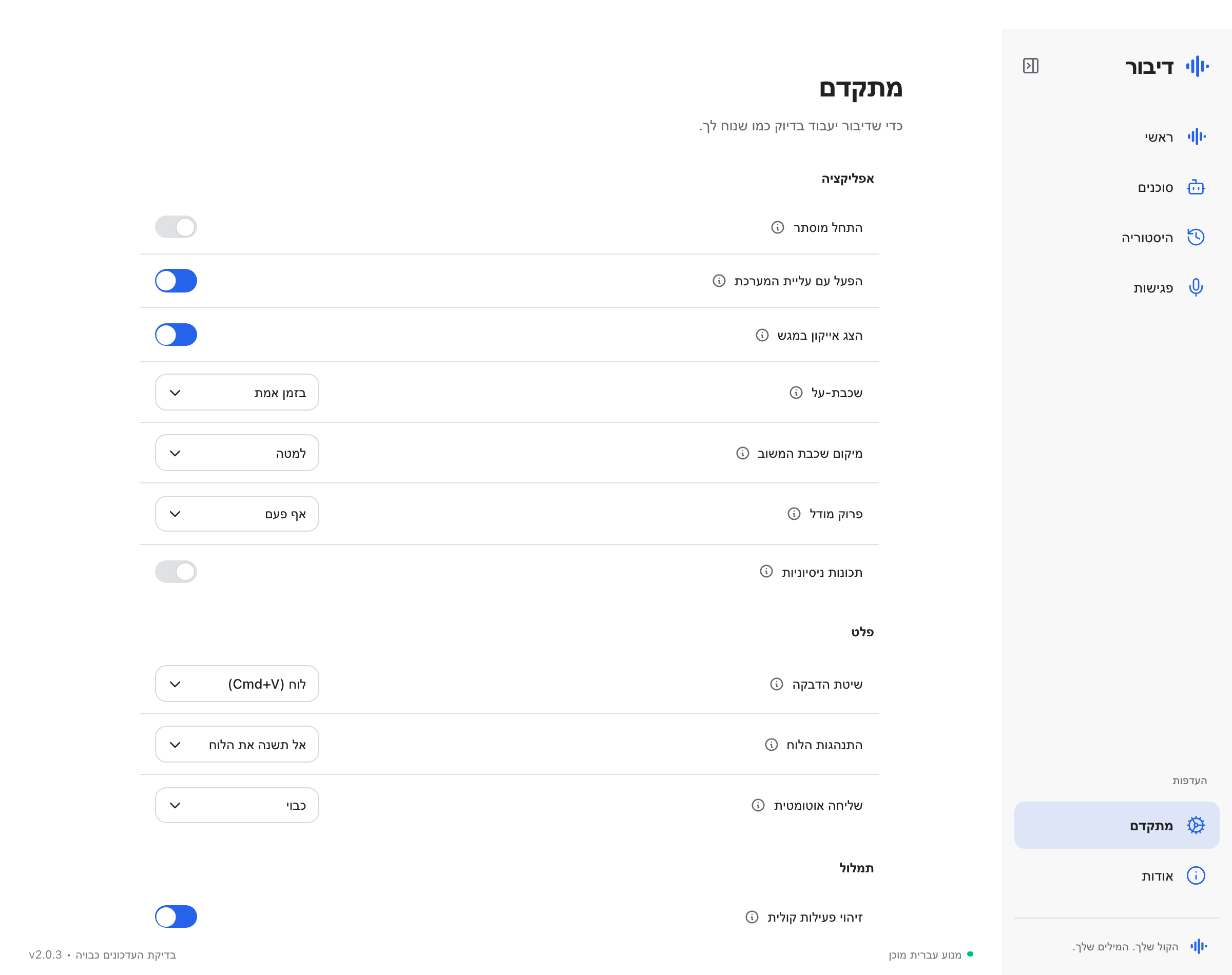Enable the תכונות ניסיוניות toggle
Viewport: 1232px width, 975px height.
pyautogui.click(x=176, y=572)
